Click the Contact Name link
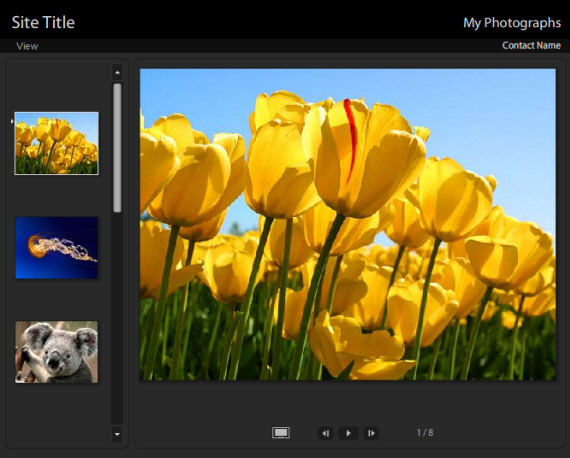Image resolution: width=570 pixels, height=458 pixels. click(531, 45)
